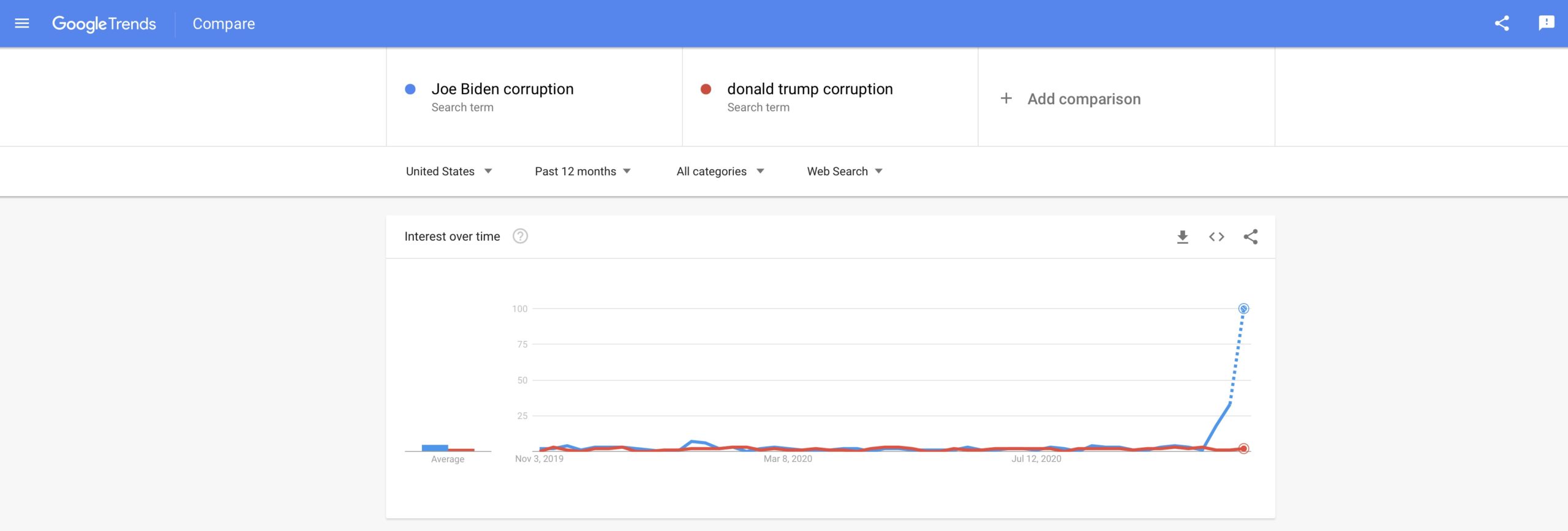Click the header share icon

coord(1502,23)
